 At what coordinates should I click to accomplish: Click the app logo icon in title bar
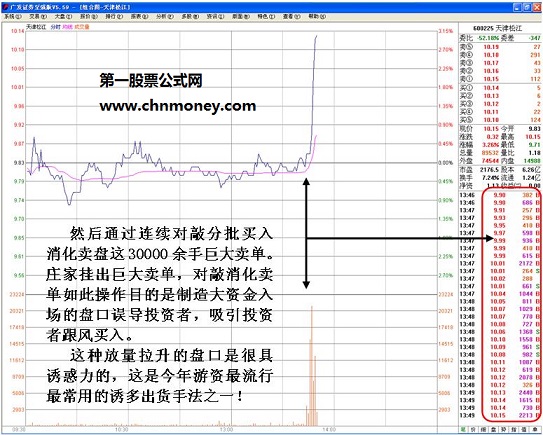coord(5,7)
